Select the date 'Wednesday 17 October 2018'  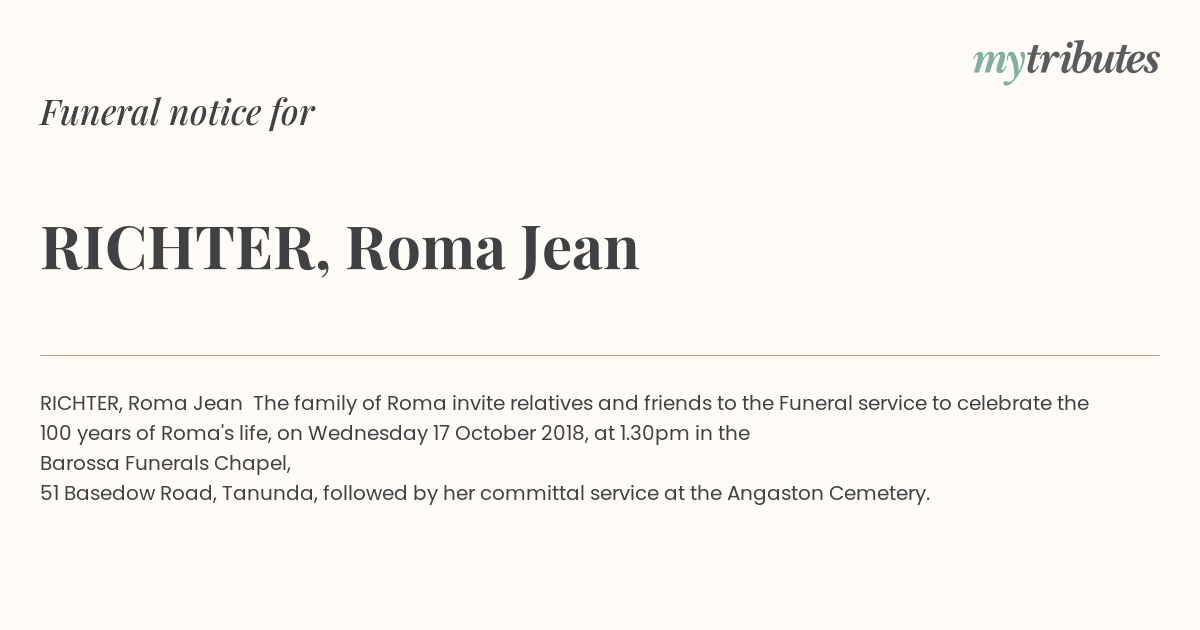point(447,434)
